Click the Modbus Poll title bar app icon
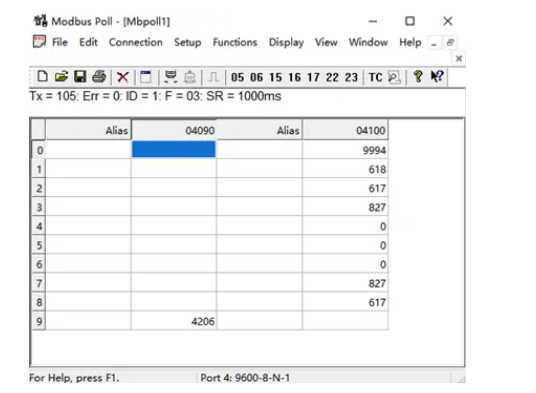536x393 pixels. coord(40,21)
